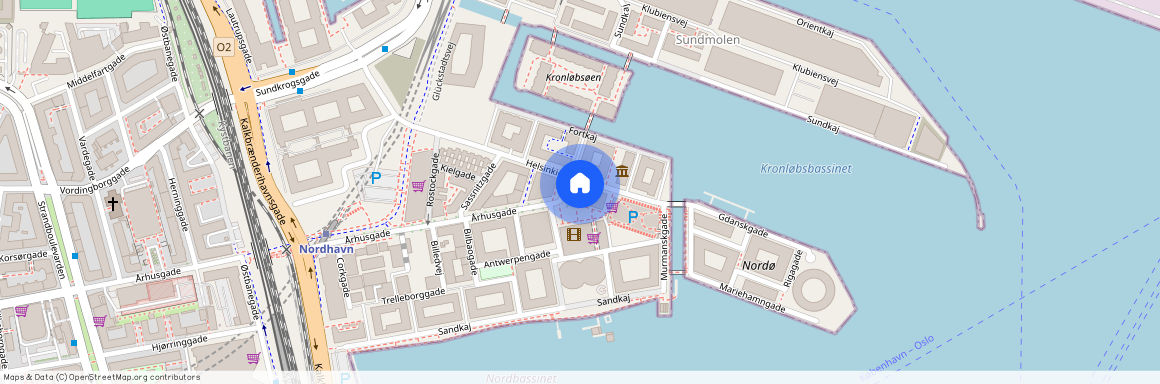Click the Strandboulevarden street label
Viewport: 1160px width, 384px height.
[51, 240]
